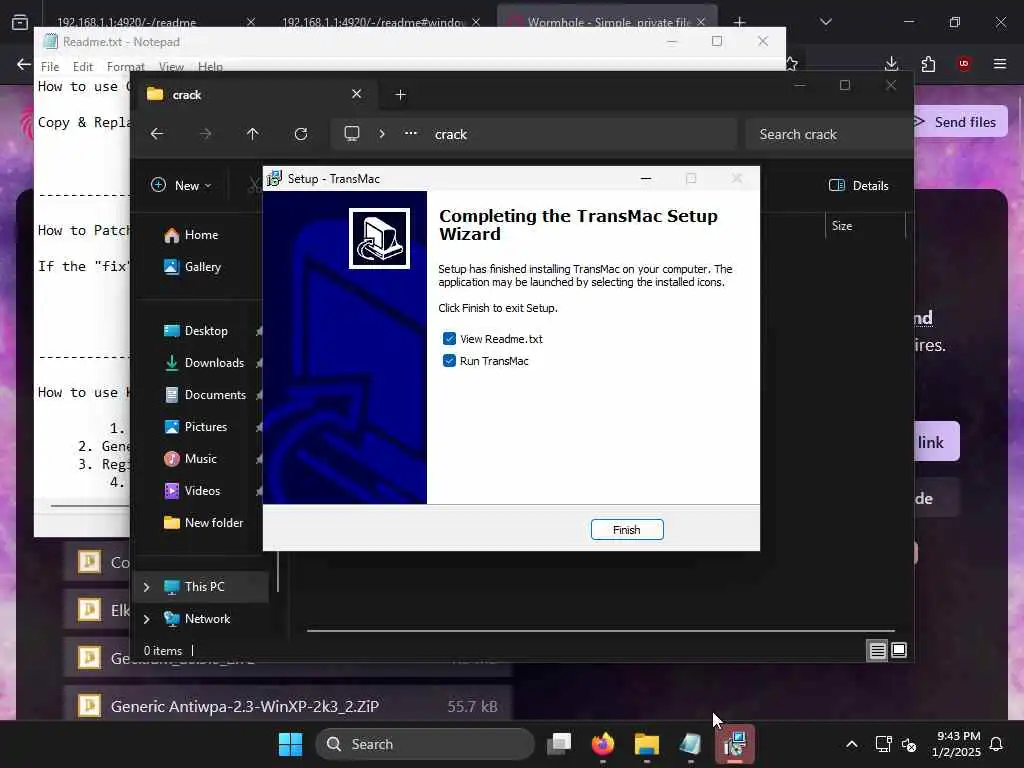Switch to details list view icon
This screenshot has height=768, width=1024.
pos(877,650)
